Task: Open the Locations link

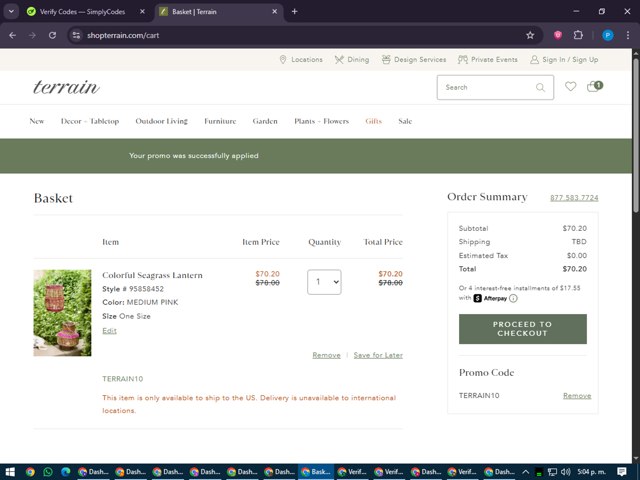Action: 301,60
